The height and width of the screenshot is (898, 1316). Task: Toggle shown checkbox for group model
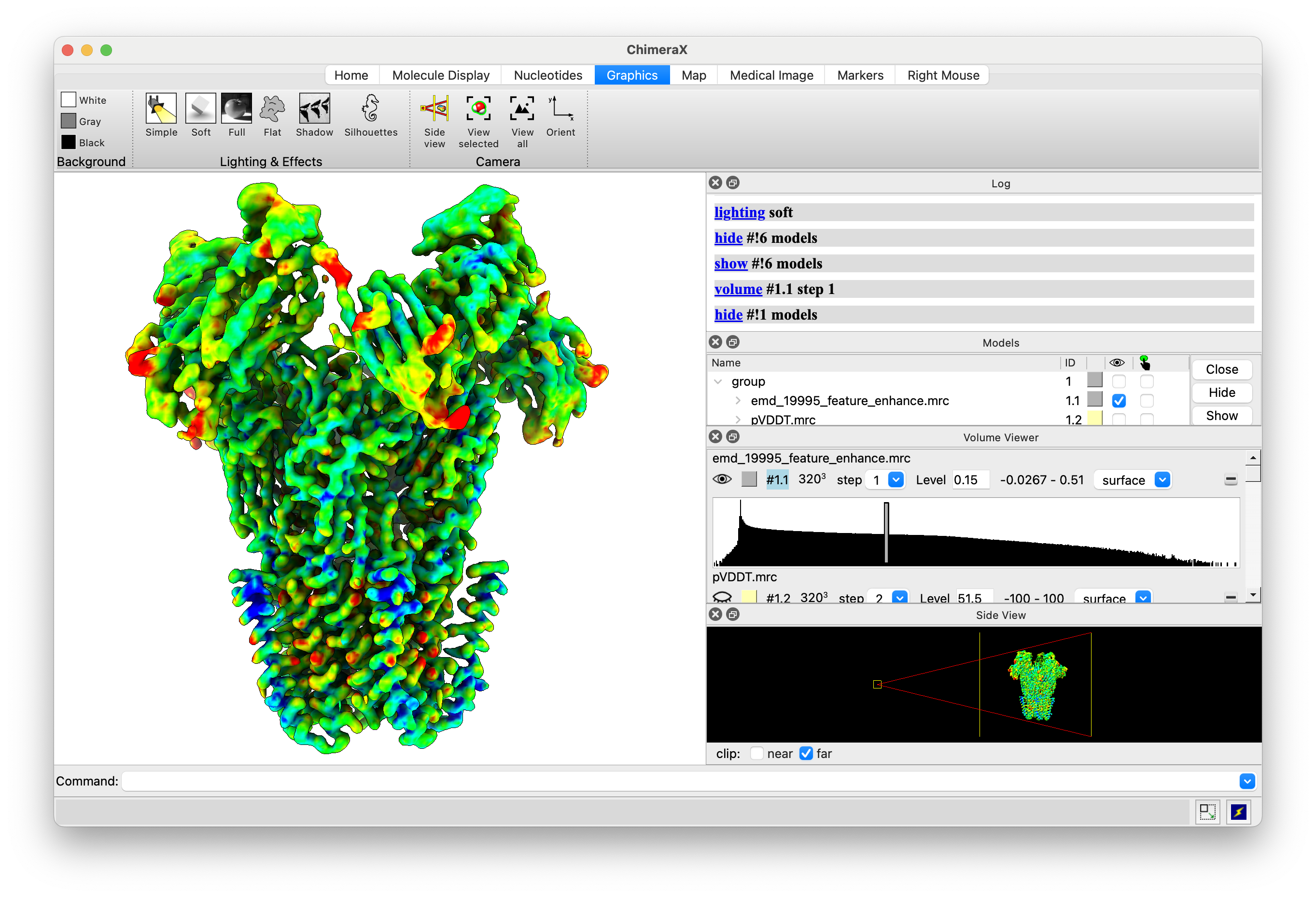coord(1119,381)
